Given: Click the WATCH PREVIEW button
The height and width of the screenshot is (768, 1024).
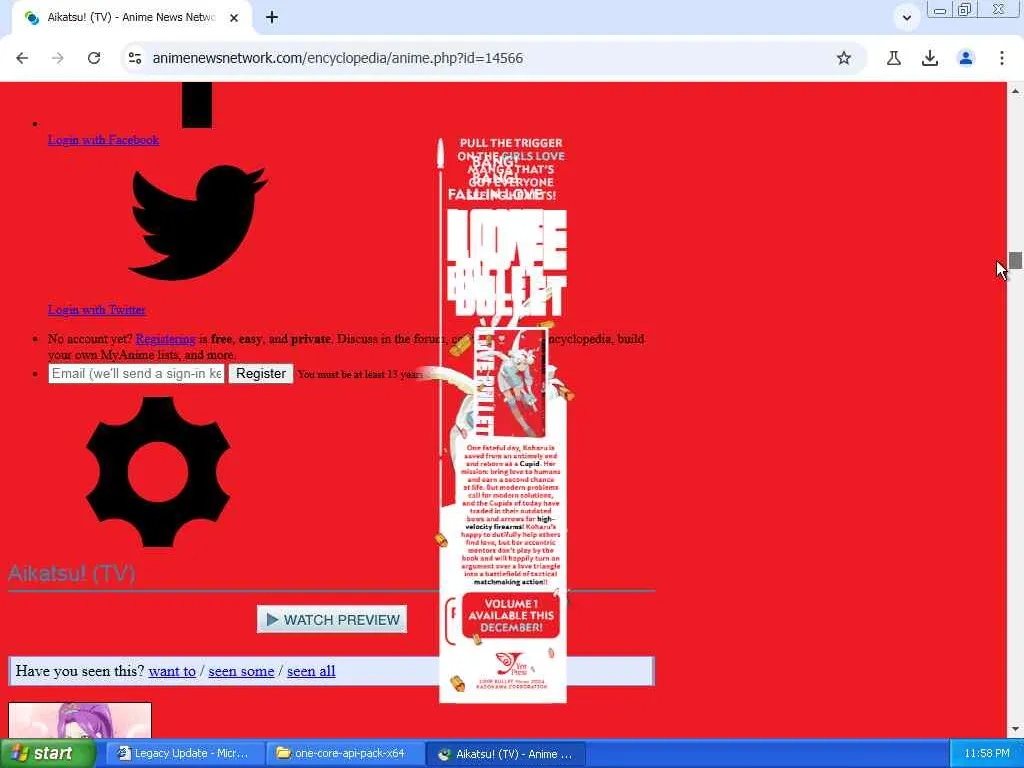Looking at the screenshot, I should (332, 619).
